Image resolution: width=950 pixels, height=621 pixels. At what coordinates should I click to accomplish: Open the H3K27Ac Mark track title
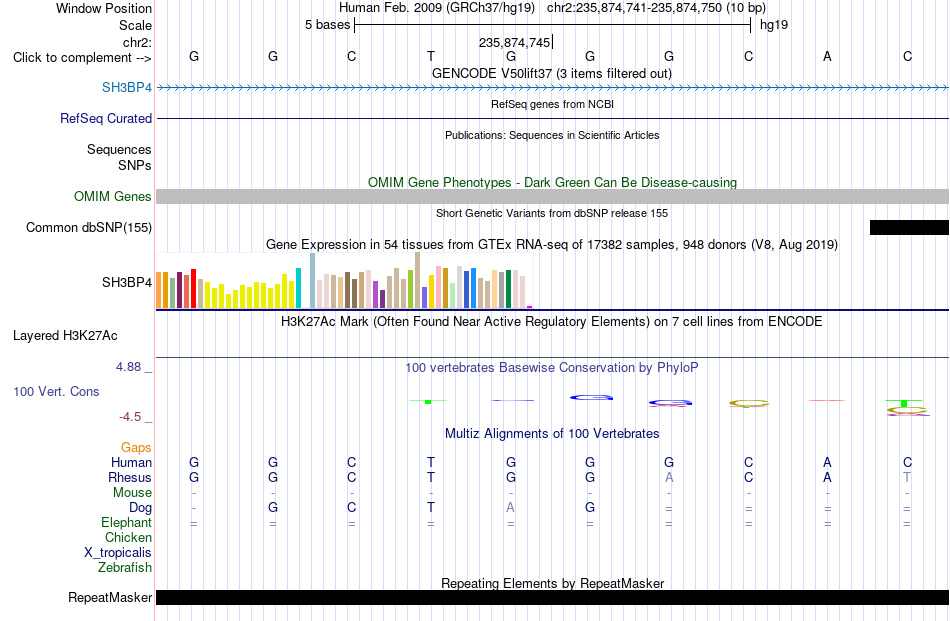(552, 322)
